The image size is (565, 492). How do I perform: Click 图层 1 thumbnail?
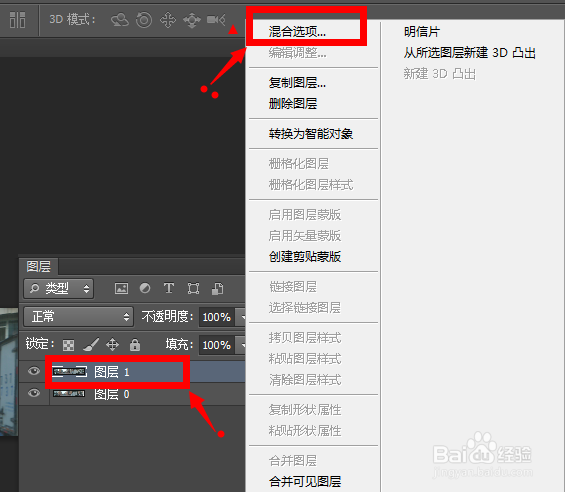[x=70, y=372]
